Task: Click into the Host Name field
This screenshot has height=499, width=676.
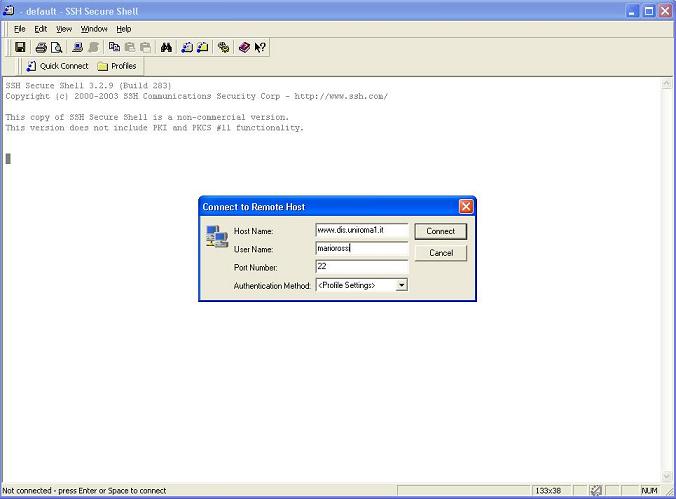Action: point(361,231)
